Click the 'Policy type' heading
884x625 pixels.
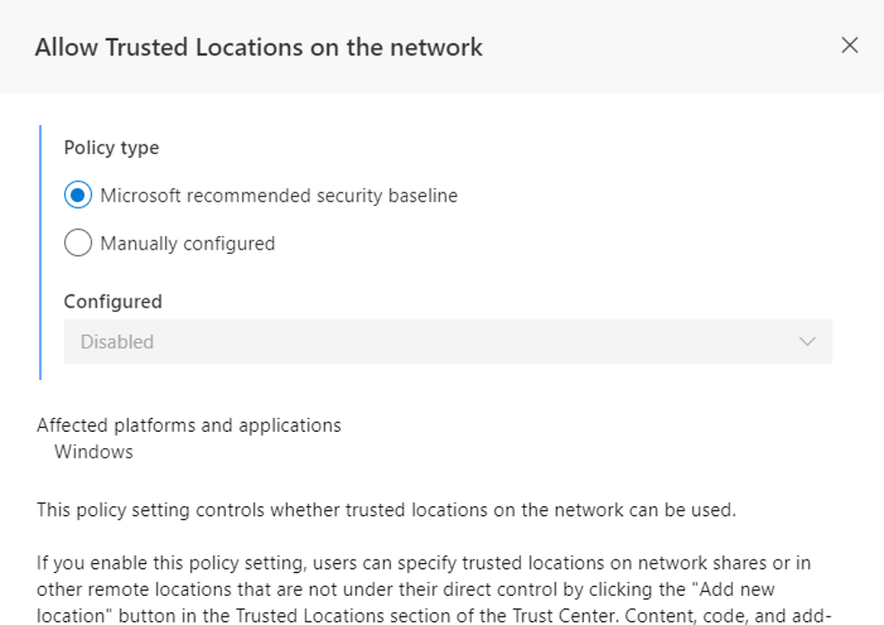point(112,148)
